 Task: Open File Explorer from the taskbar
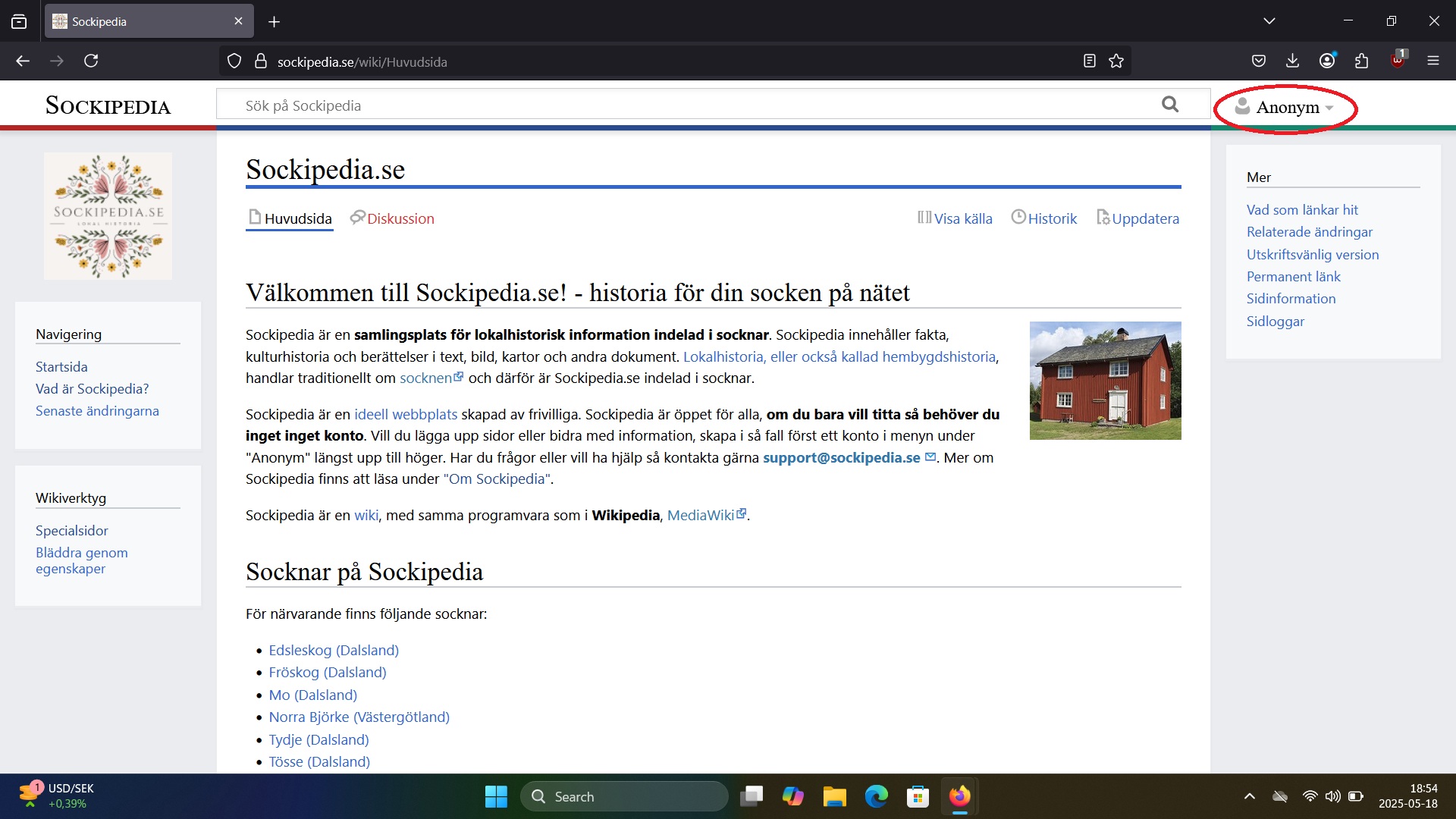(x=834, y=796)
